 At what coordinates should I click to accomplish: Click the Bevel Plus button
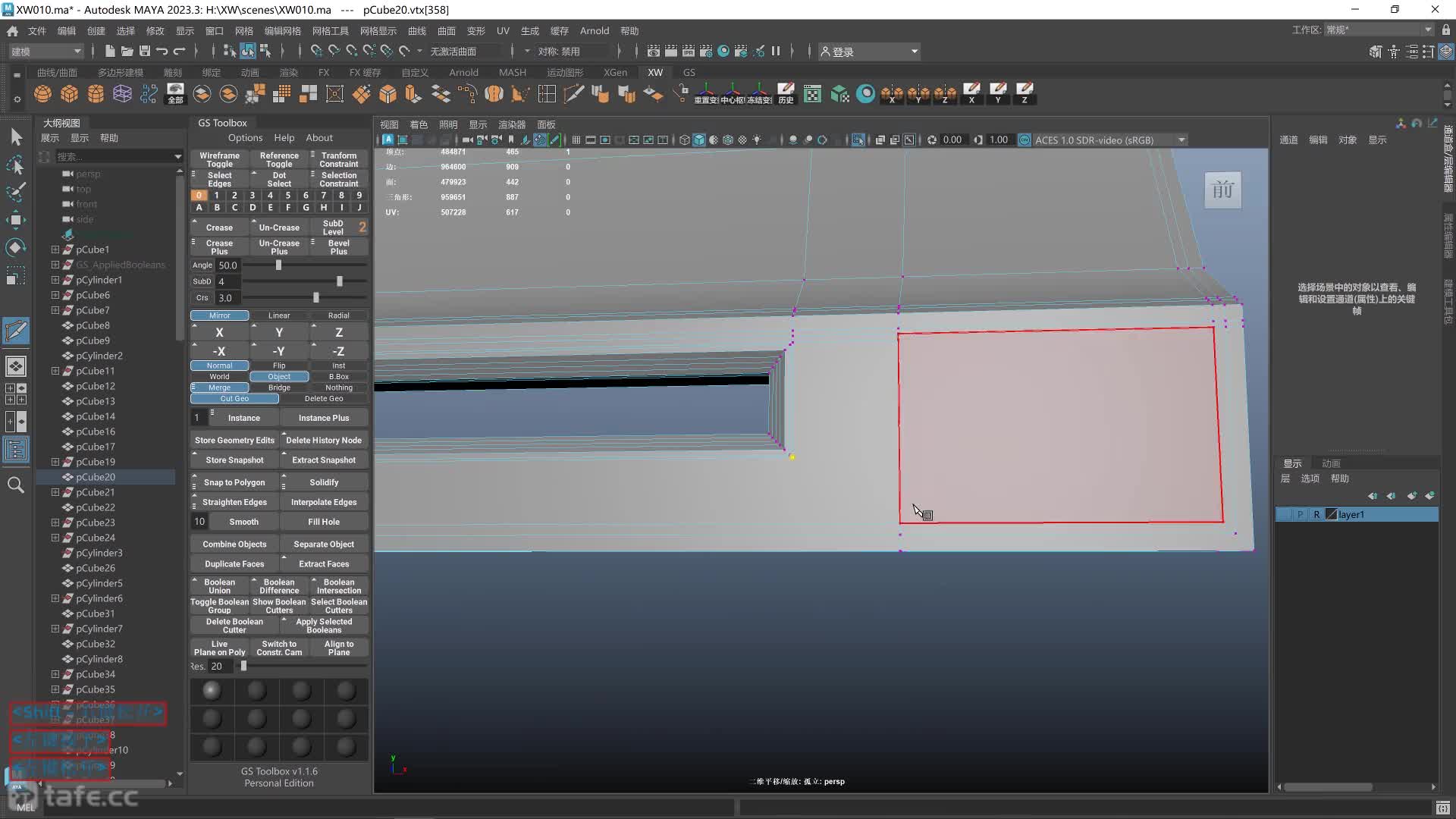pyautogui.click(x=339, y=247)
